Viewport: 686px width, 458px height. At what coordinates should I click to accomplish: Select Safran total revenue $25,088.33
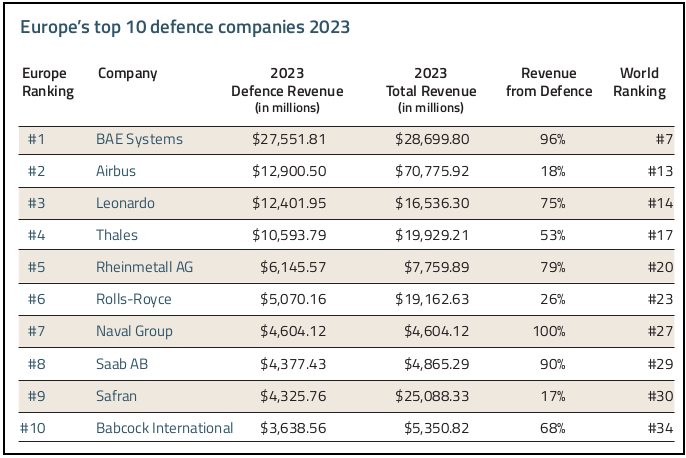pyautogui.click(x=432, y=396)
